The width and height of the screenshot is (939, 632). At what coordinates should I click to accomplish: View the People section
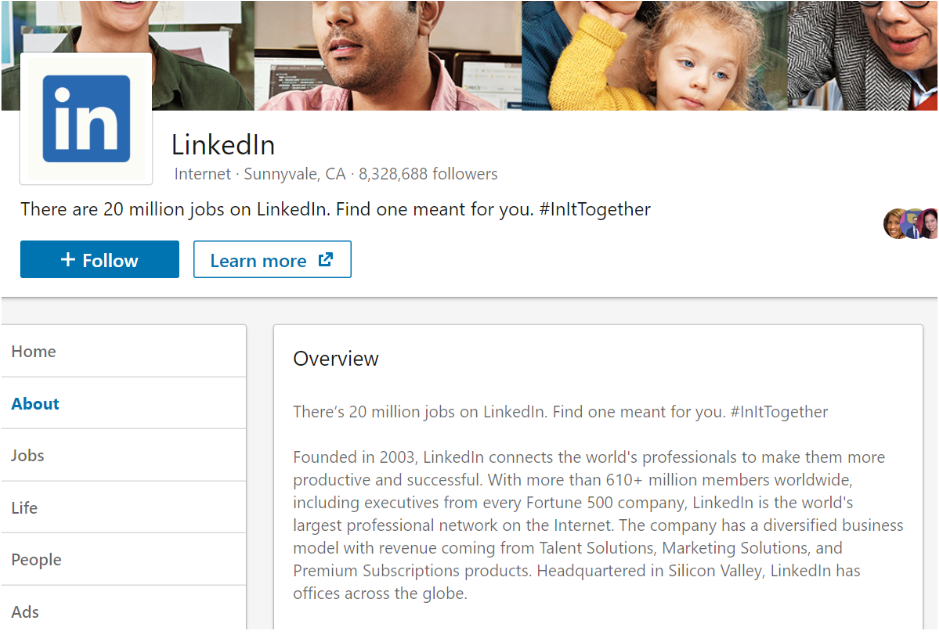[36, 560]
